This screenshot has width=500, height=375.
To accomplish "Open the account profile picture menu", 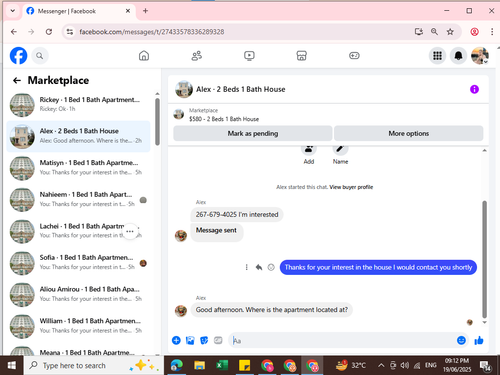I will click(480, 56).
